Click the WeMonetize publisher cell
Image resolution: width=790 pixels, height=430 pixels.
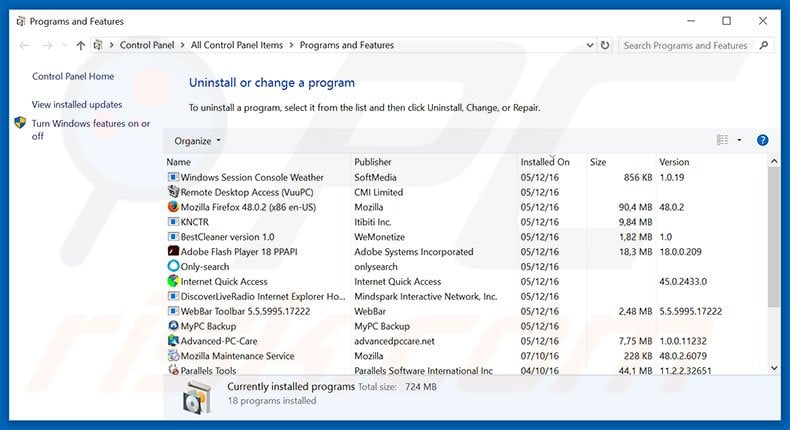click(379, 237)
